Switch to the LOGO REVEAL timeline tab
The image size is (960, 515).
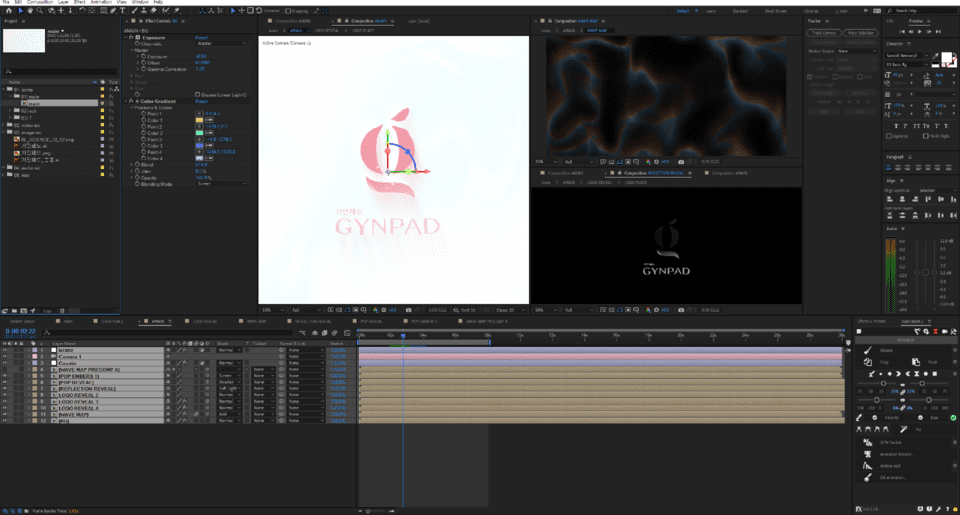tap(205, 321)
